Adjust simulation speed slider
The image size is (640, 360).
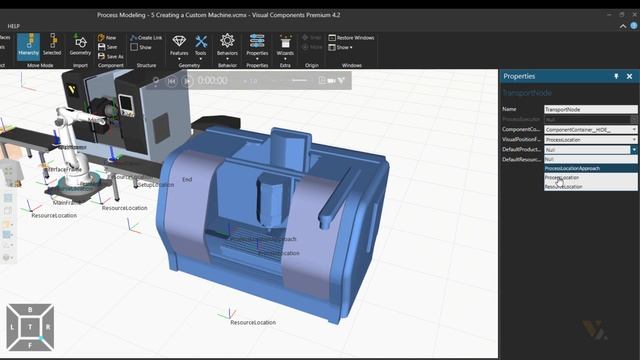299,81
